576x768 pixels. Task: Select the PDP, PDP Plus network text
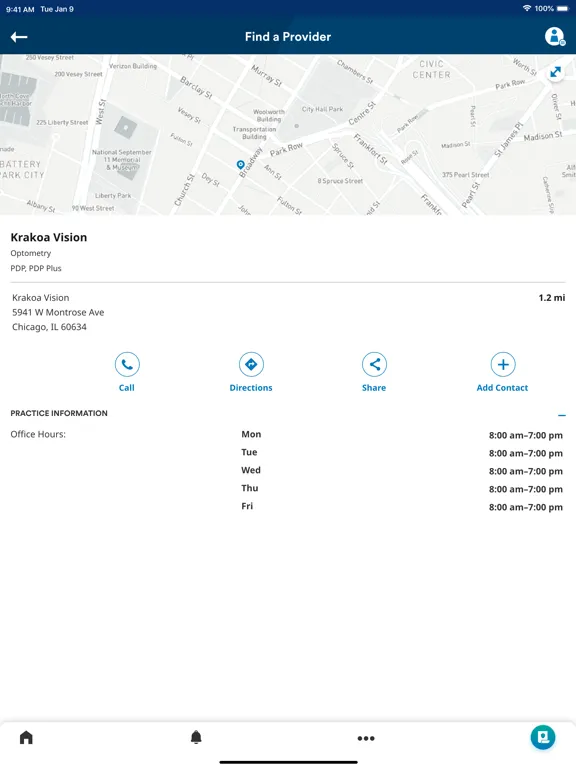pos(36,268)
